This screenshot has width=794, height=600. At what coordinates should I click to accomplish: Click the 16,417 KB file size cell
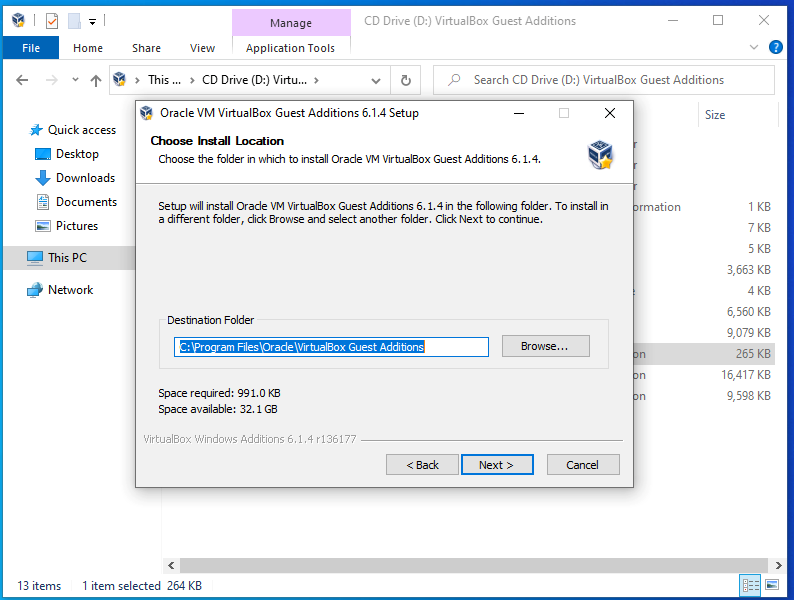pyautogui.click(x=745, y=375)
